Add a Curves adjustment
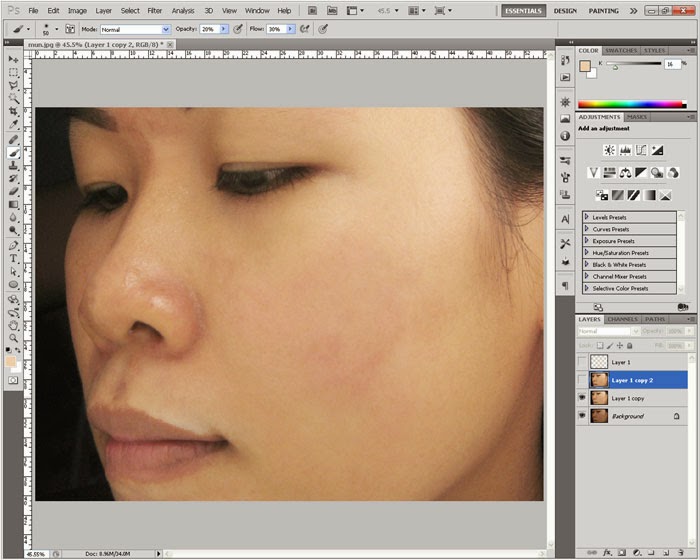700x560 pixels. pos(641,150)
